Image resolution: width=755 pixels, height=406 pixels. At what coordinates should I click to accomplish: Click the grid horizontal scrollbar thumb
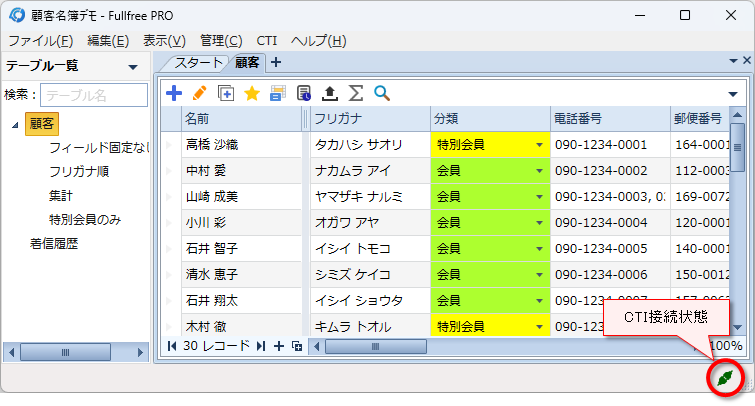point(376,346)
